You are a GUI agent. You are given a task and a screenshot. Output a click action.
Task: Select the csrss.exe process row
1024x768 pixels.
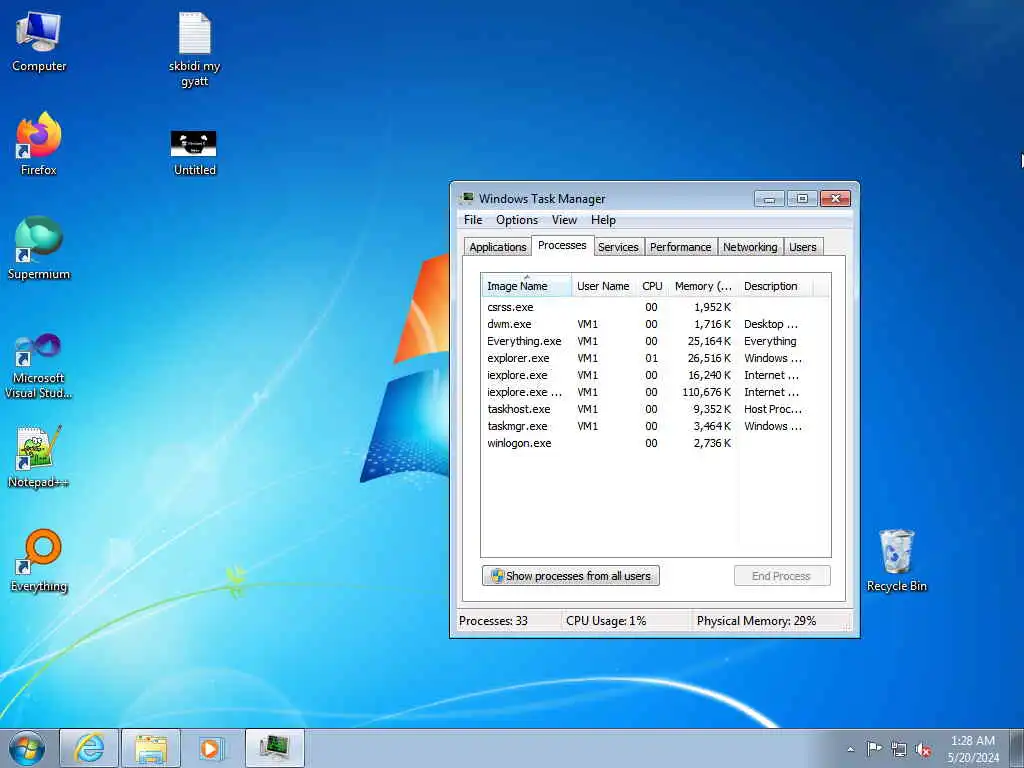656,307
